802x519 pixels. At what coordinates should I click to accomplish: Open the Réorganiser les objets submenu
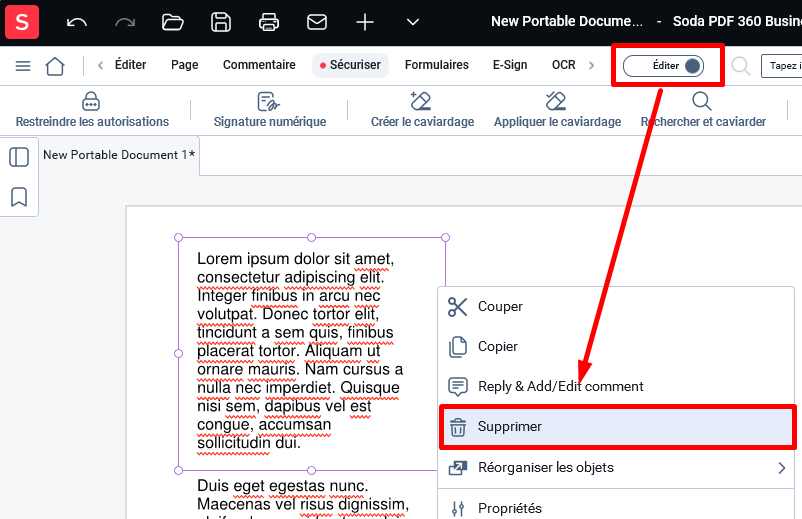[616, 468]
